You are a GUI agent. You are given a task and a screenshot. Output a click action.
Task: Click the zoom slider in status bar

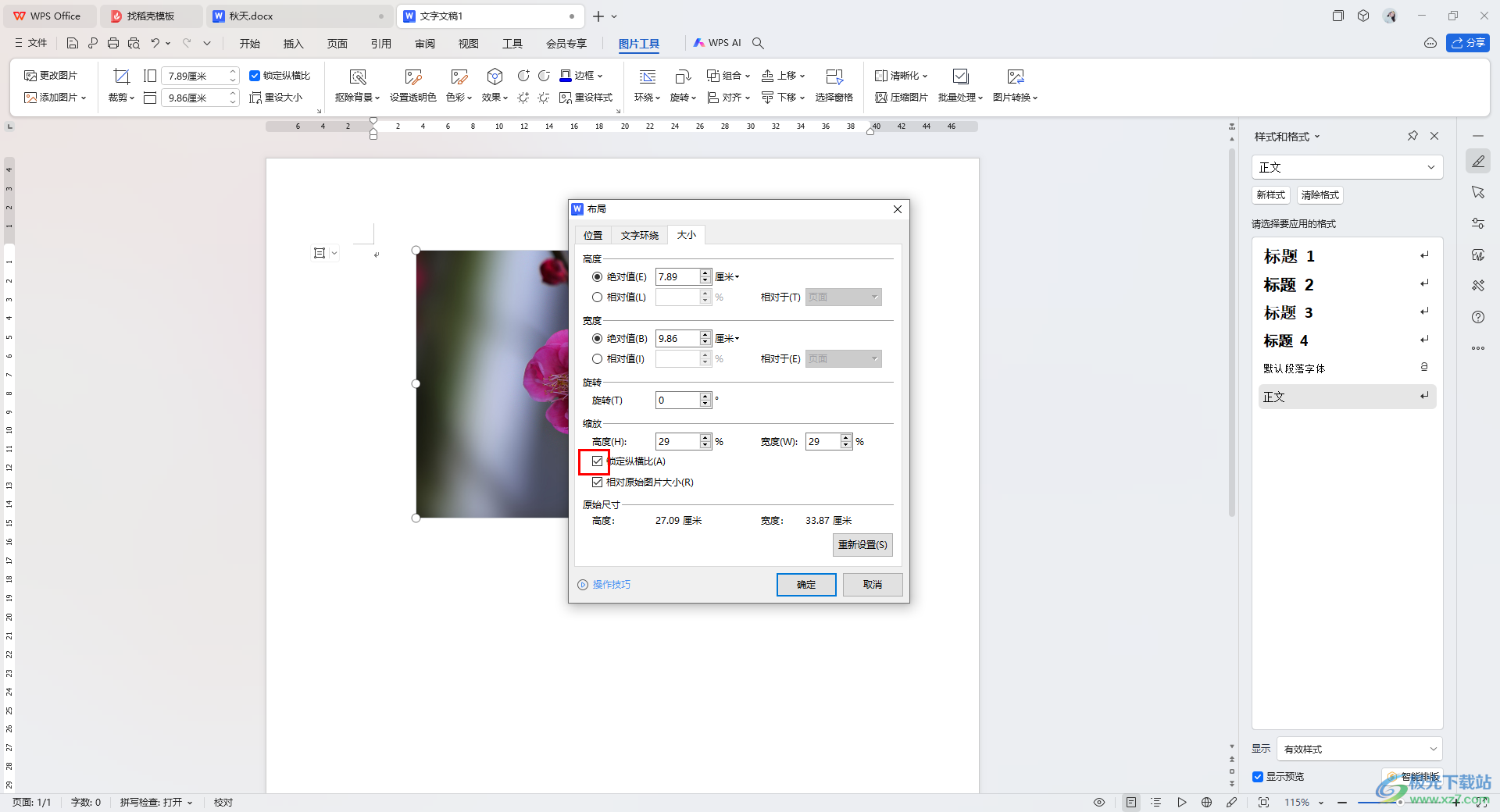(x=1398, y=803)
